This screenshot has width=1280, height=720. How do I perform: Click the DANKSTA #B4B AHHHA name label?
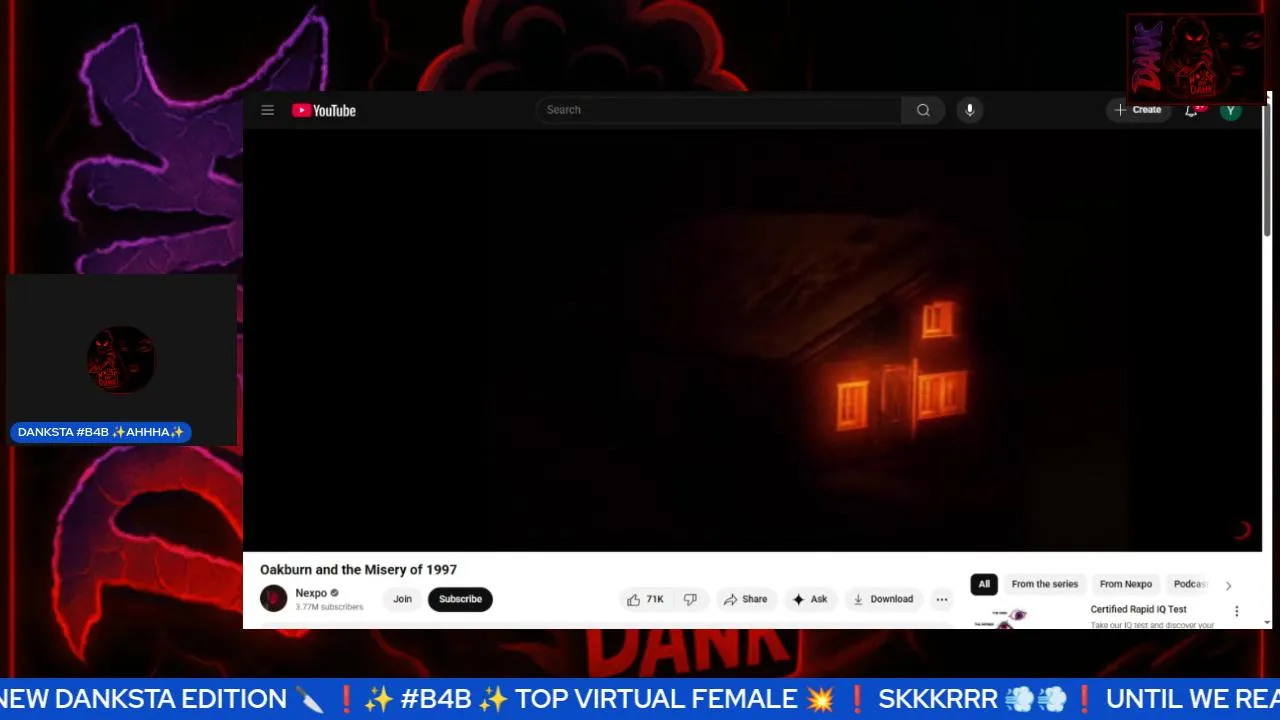[101, 432]
